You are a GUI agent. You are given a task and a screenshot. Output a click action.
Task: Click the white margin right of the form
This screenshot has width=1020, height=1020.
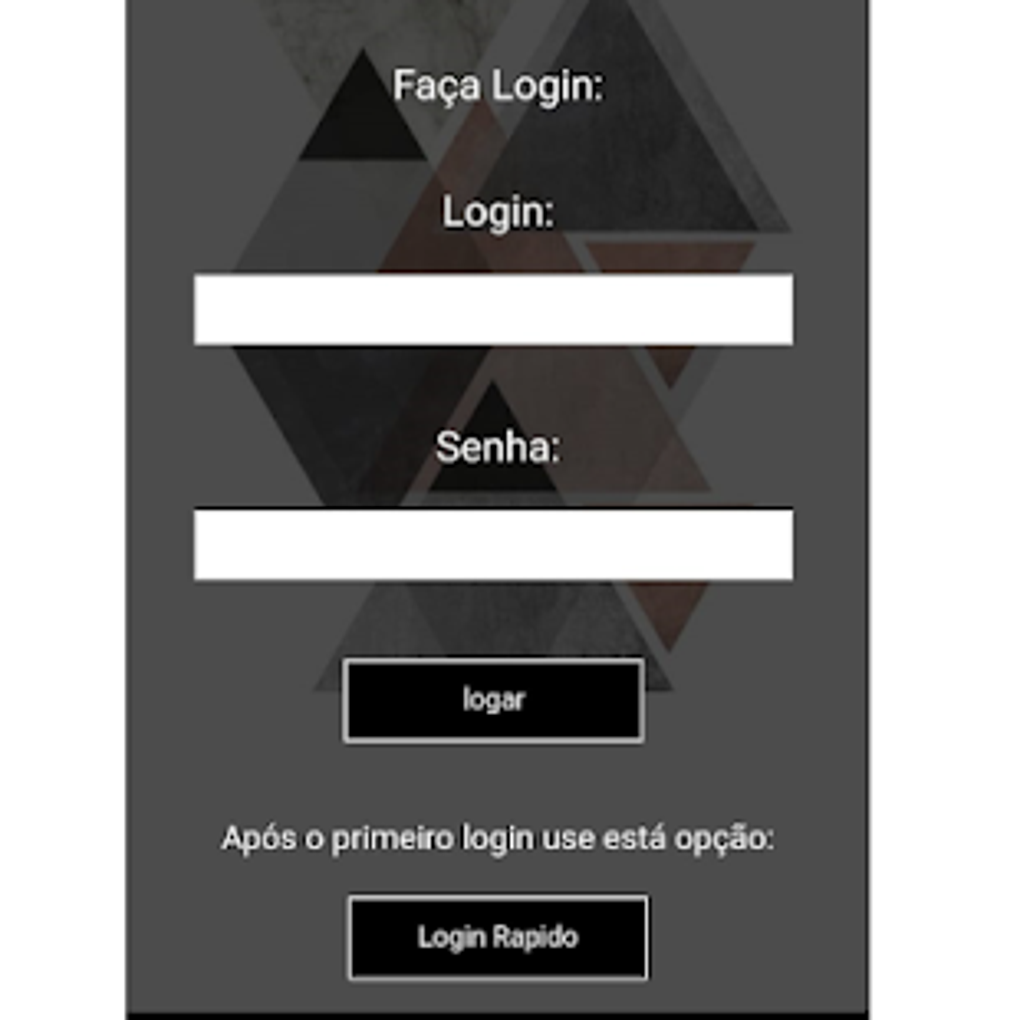tap(944, 510)
